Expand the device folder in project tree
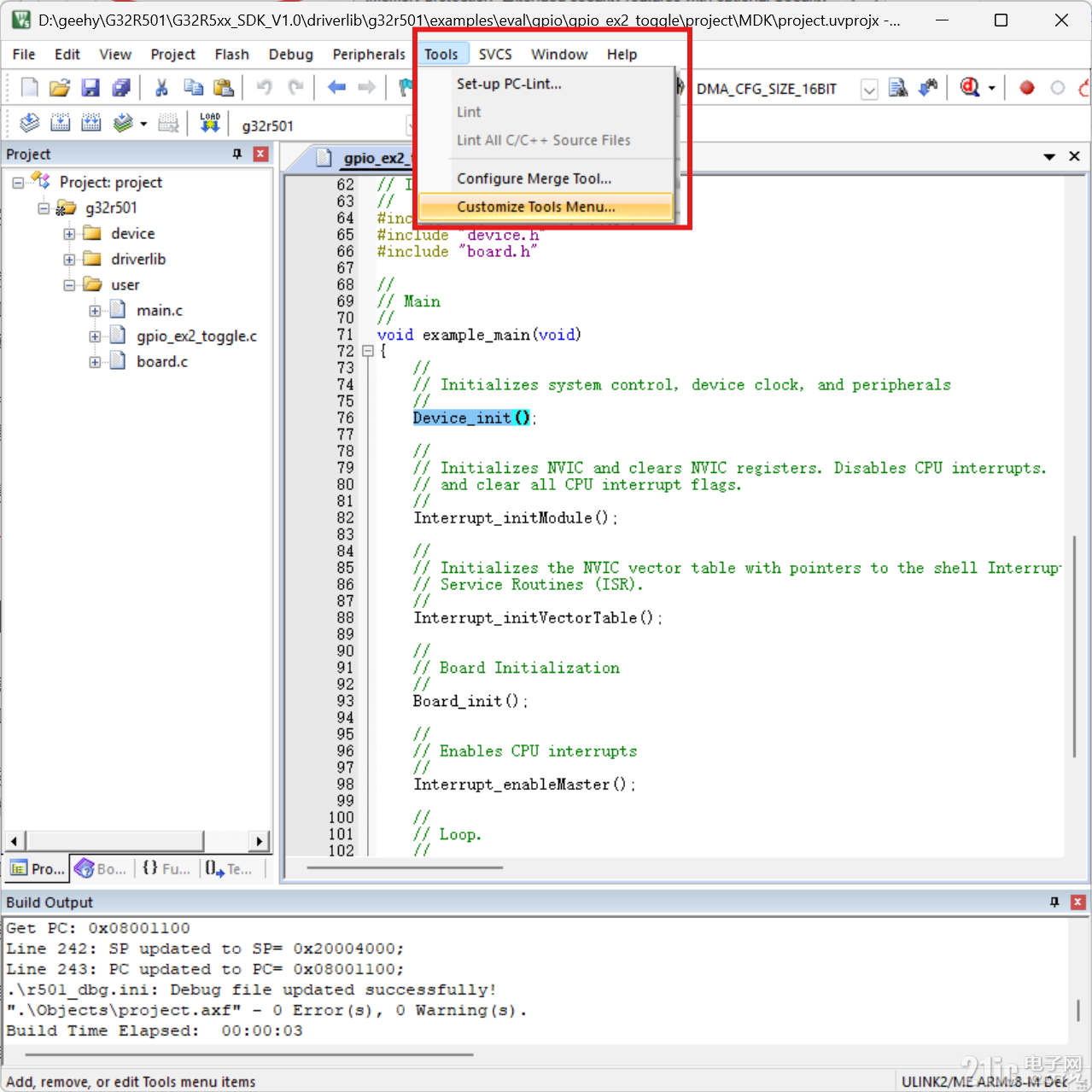 [x=70, y=233]
